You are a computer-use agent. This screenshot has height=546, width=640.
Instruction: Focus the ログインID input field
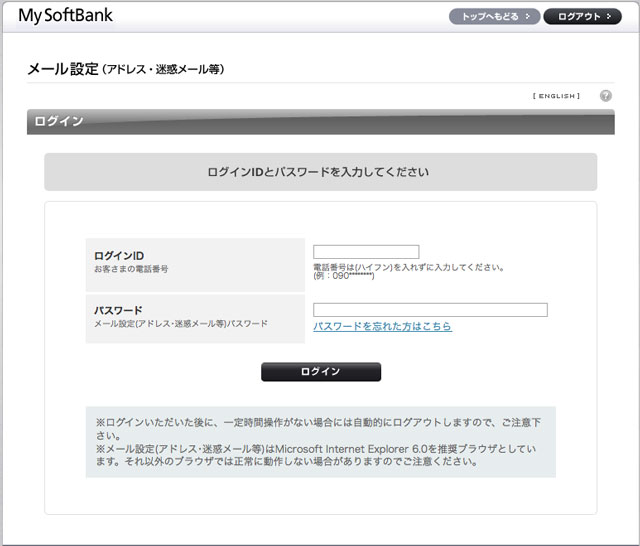click(366, 252)
